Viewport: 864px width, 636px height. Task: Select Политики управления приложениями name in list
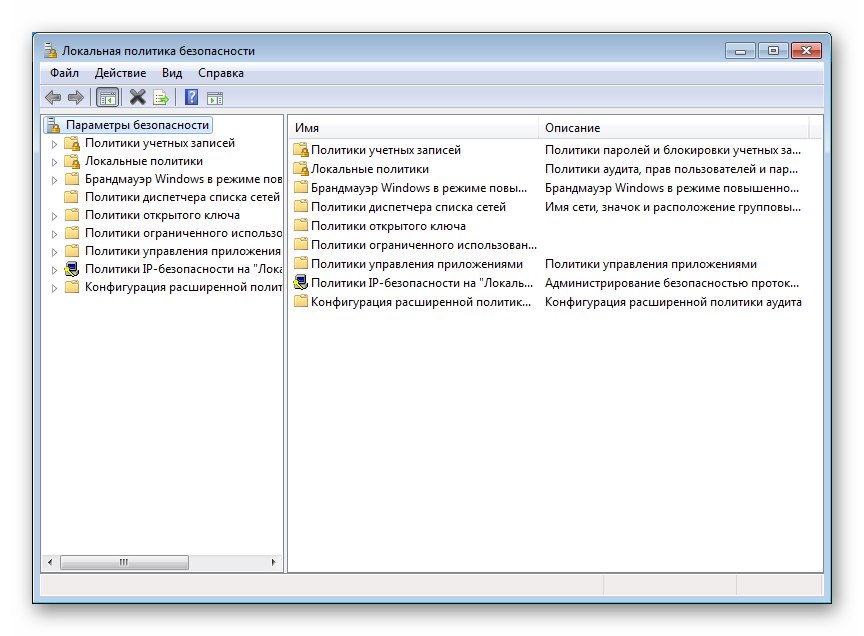[417, 264]
